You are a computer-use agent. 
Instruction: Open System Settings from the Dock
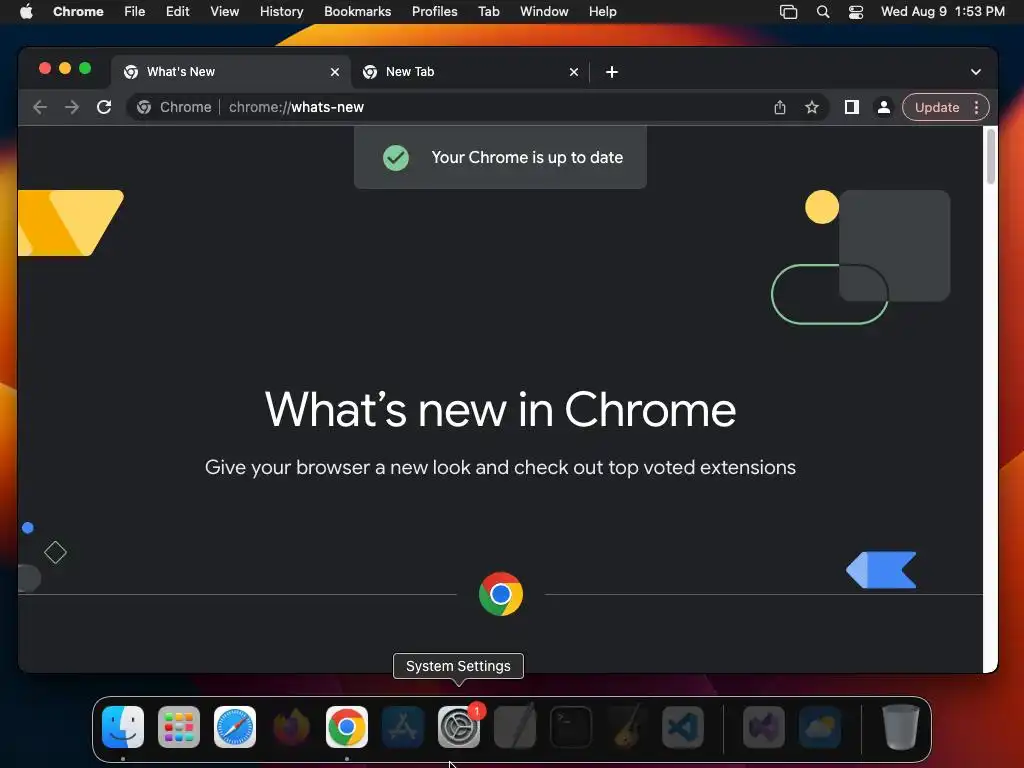(x=459, y=727)
